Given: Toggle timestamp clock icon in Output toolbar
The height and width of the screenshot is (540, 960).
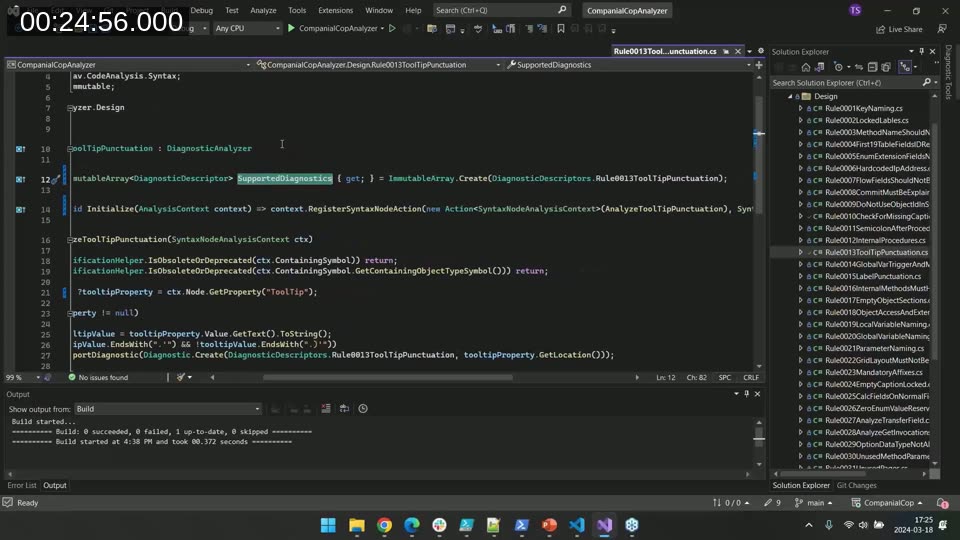Looking at the screenshot, I should coord(363,408).
